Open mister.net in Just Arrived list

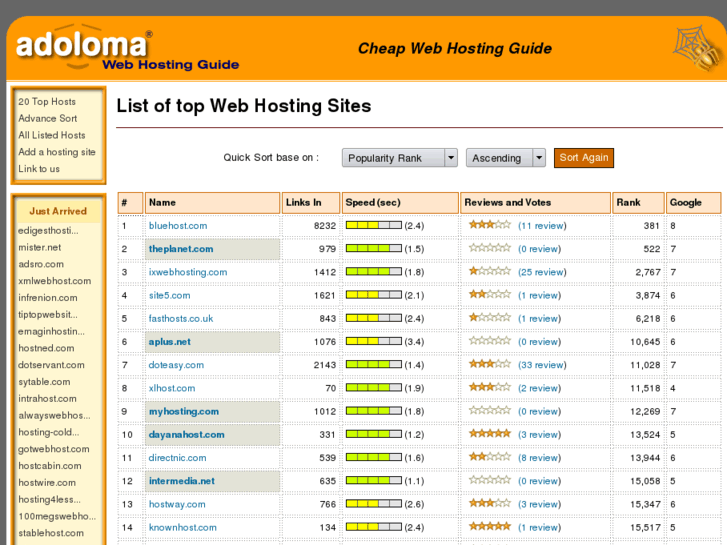coord(40,247)
